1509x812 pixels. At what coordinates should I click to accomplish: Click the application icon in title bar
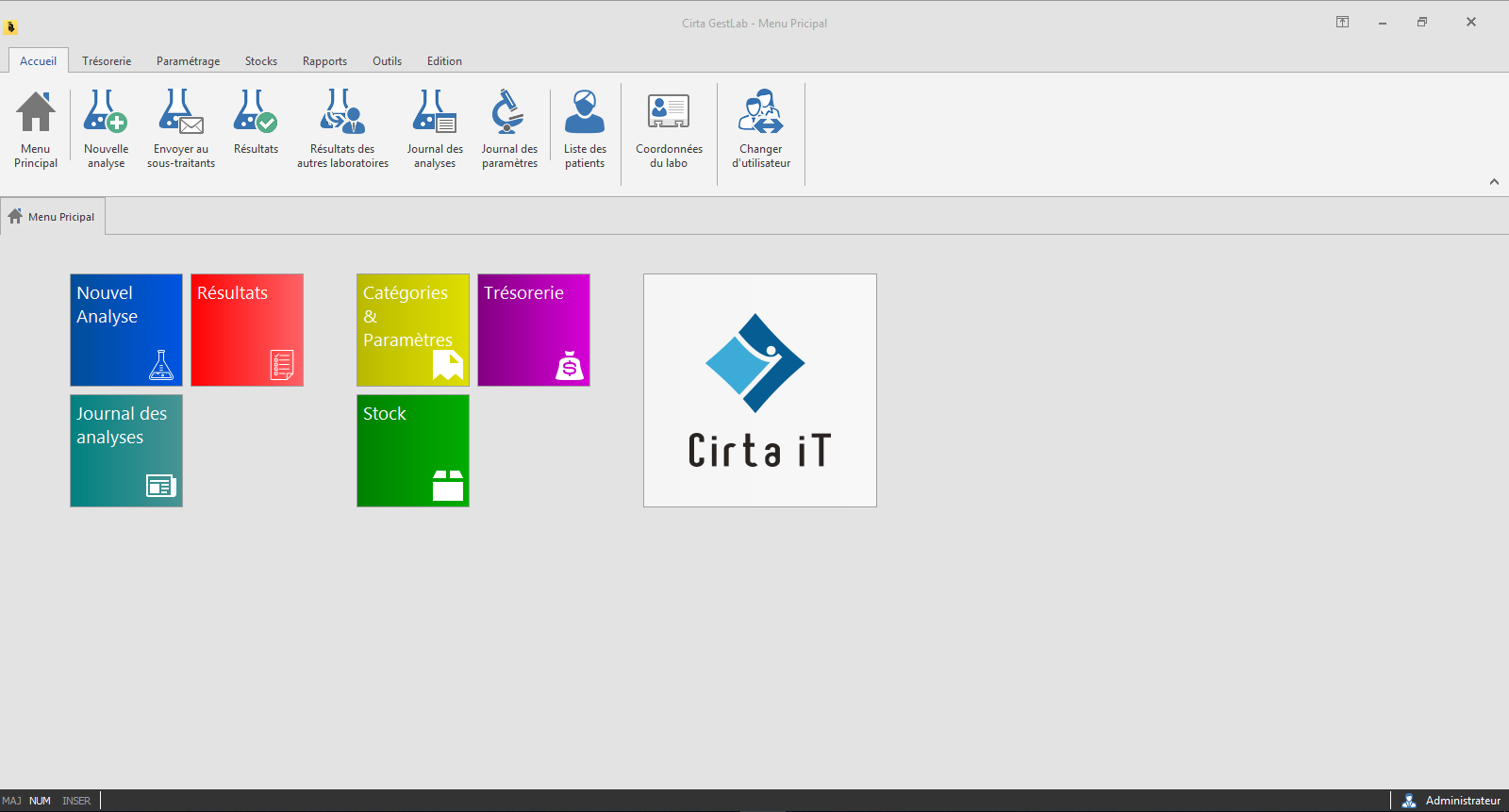[11, 27]
